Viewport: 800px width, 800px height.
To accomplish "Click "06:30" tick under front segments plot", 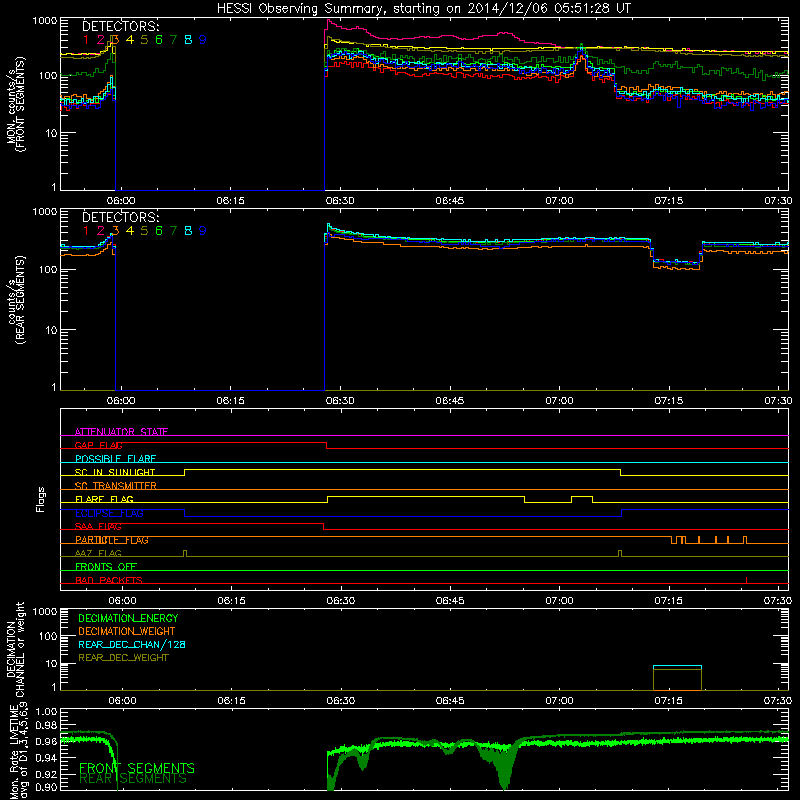I will (340, 201).
